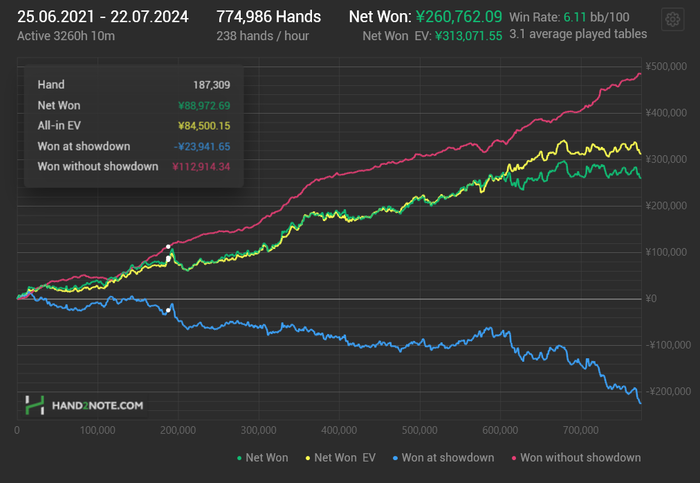Click the 238 hands / hour text

[262, 36]
